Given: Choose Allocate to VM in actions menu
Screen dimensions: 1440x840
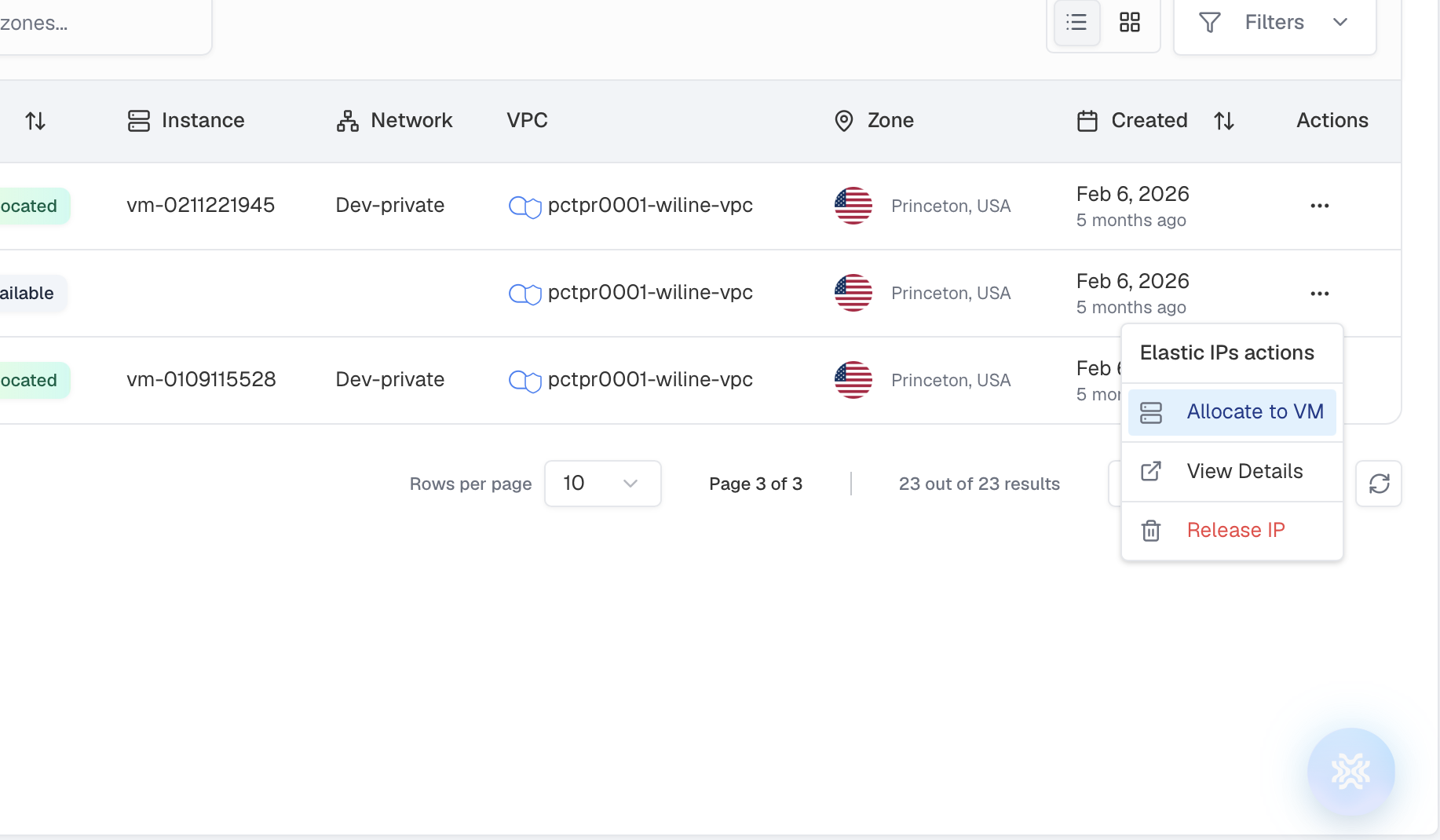Looking at the screenshot, I should pos(1232,412).
